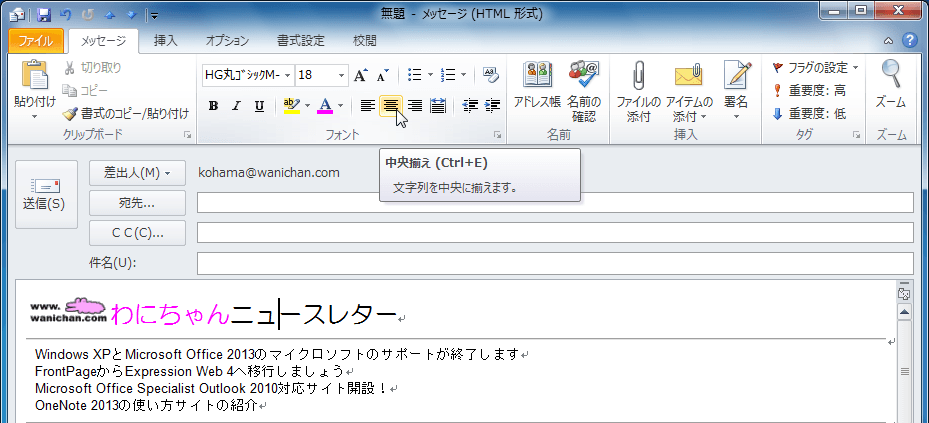
Task: Toggle 重要度: 高 high importance
Action: (809, 91)
